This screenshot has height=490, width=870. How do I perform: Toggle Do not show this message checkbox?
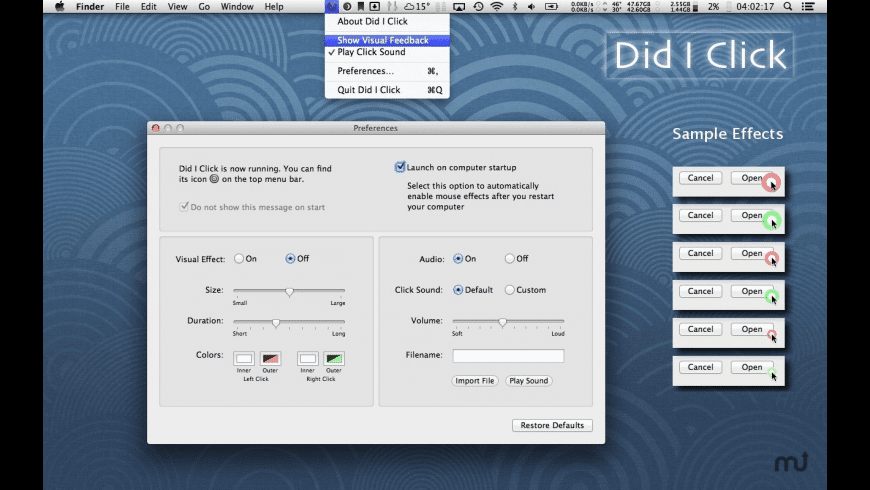(184, 206)
